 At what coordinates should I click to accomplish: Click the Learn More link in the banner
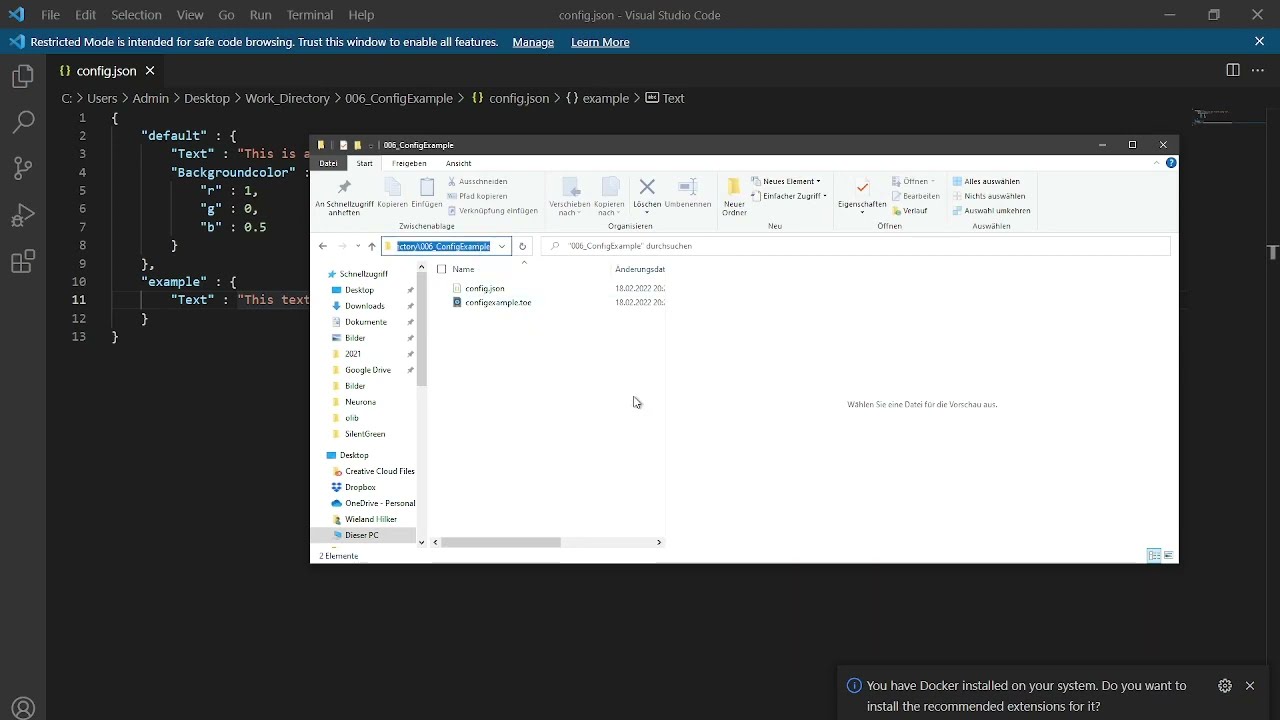tap(600, 42)
